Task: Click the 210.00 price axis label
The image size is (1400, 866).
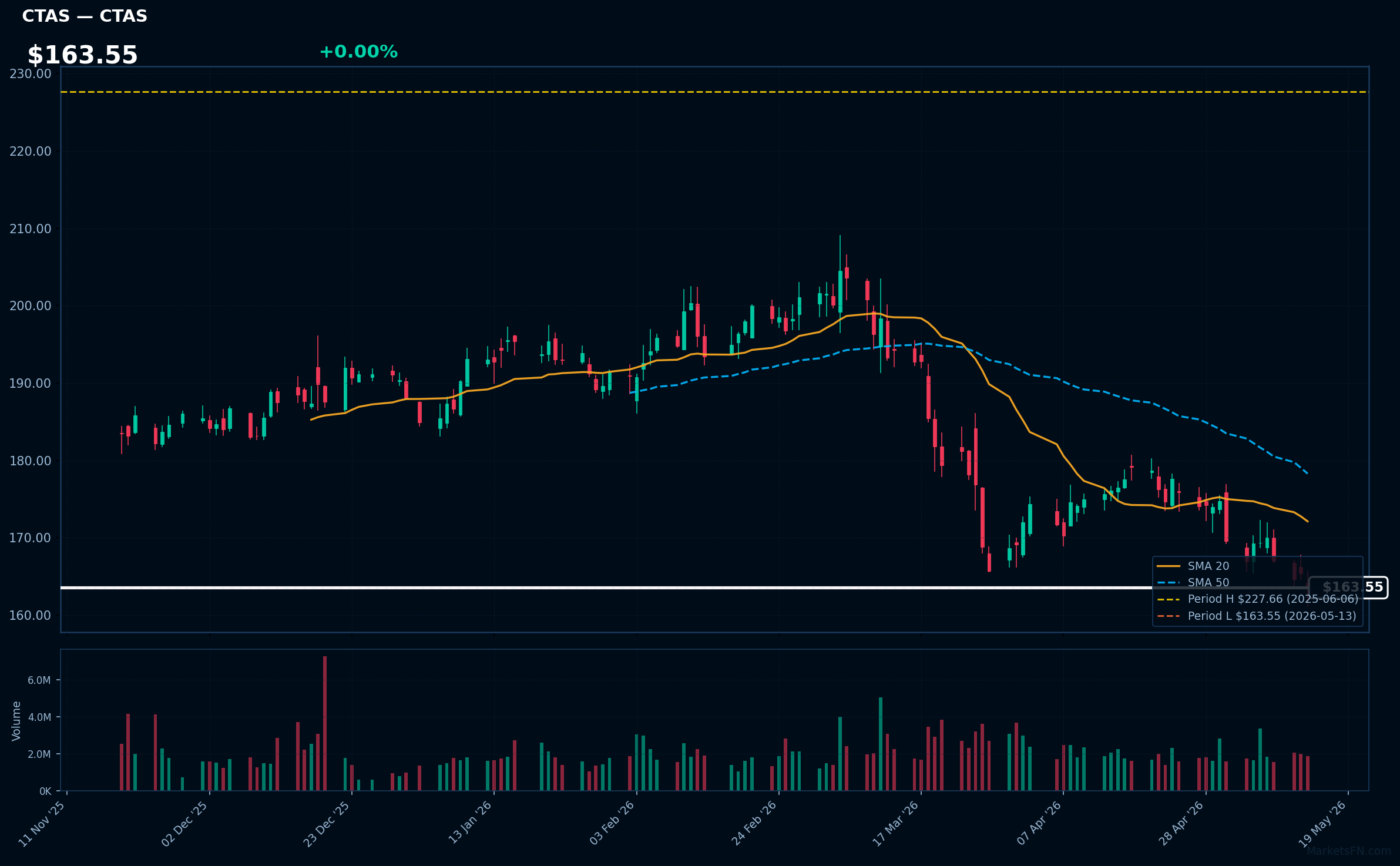Action: (x=31, y=229)
